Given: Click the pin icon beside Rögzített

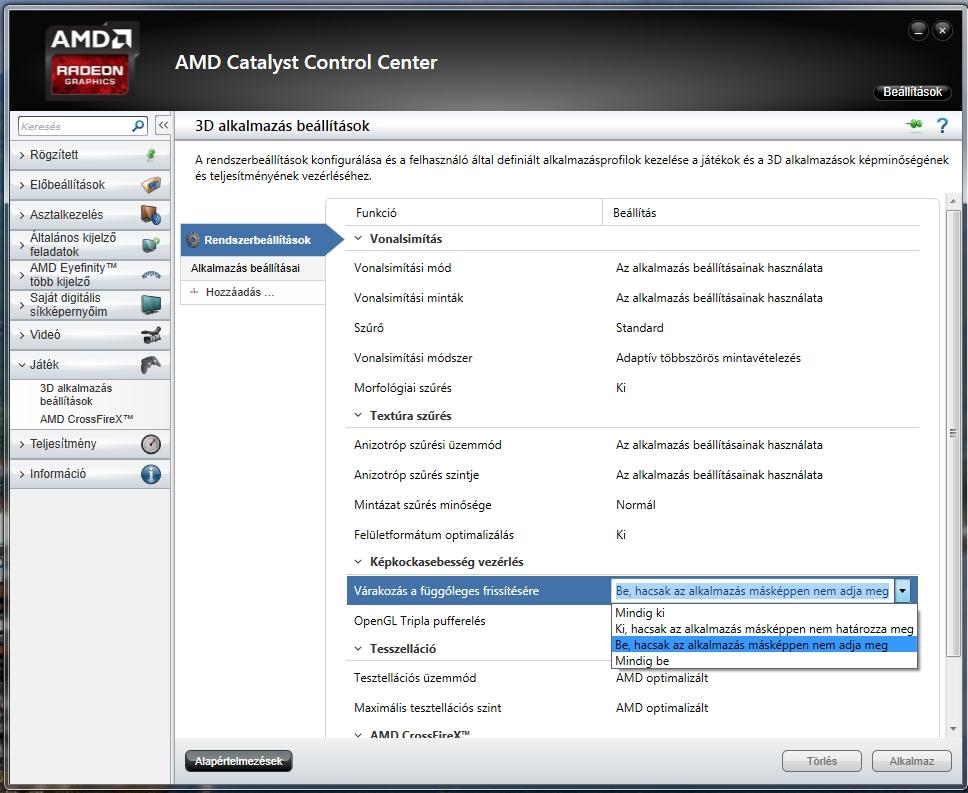Looking at the screenshot, I should pos(151,155).
